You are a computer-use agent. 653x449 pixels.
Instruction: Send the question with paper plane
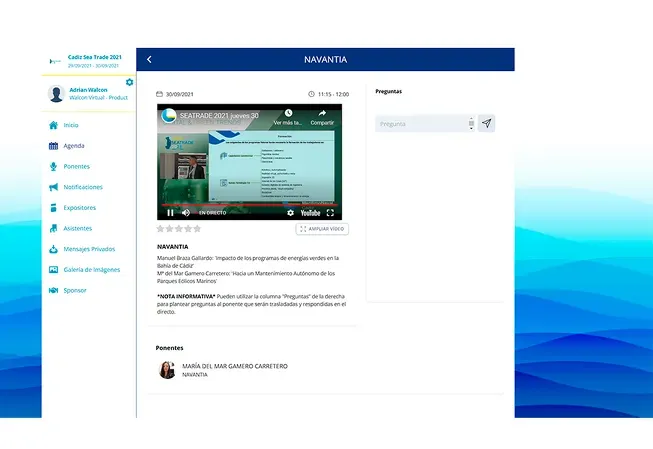coord(486,123)
